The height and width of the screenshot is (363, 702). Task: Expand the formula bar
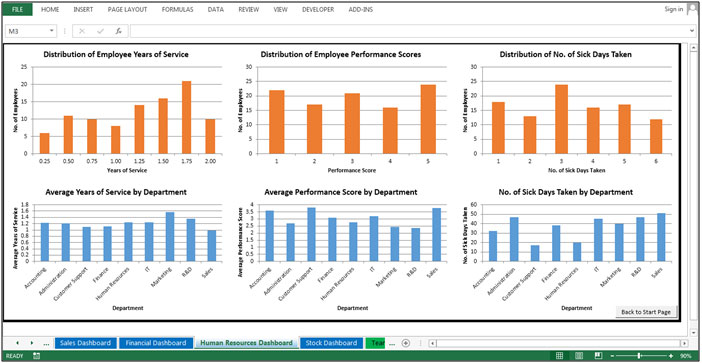pos(693,31)
